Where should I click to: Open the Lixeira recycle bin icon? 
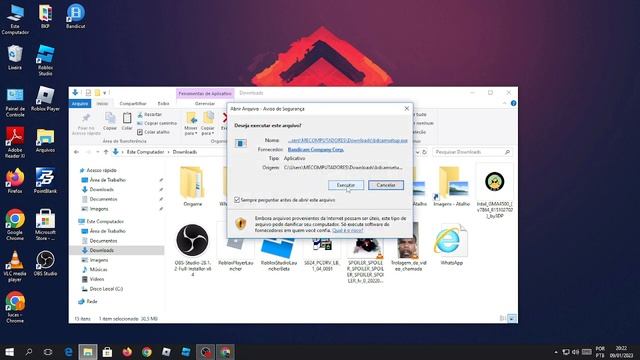15,57
